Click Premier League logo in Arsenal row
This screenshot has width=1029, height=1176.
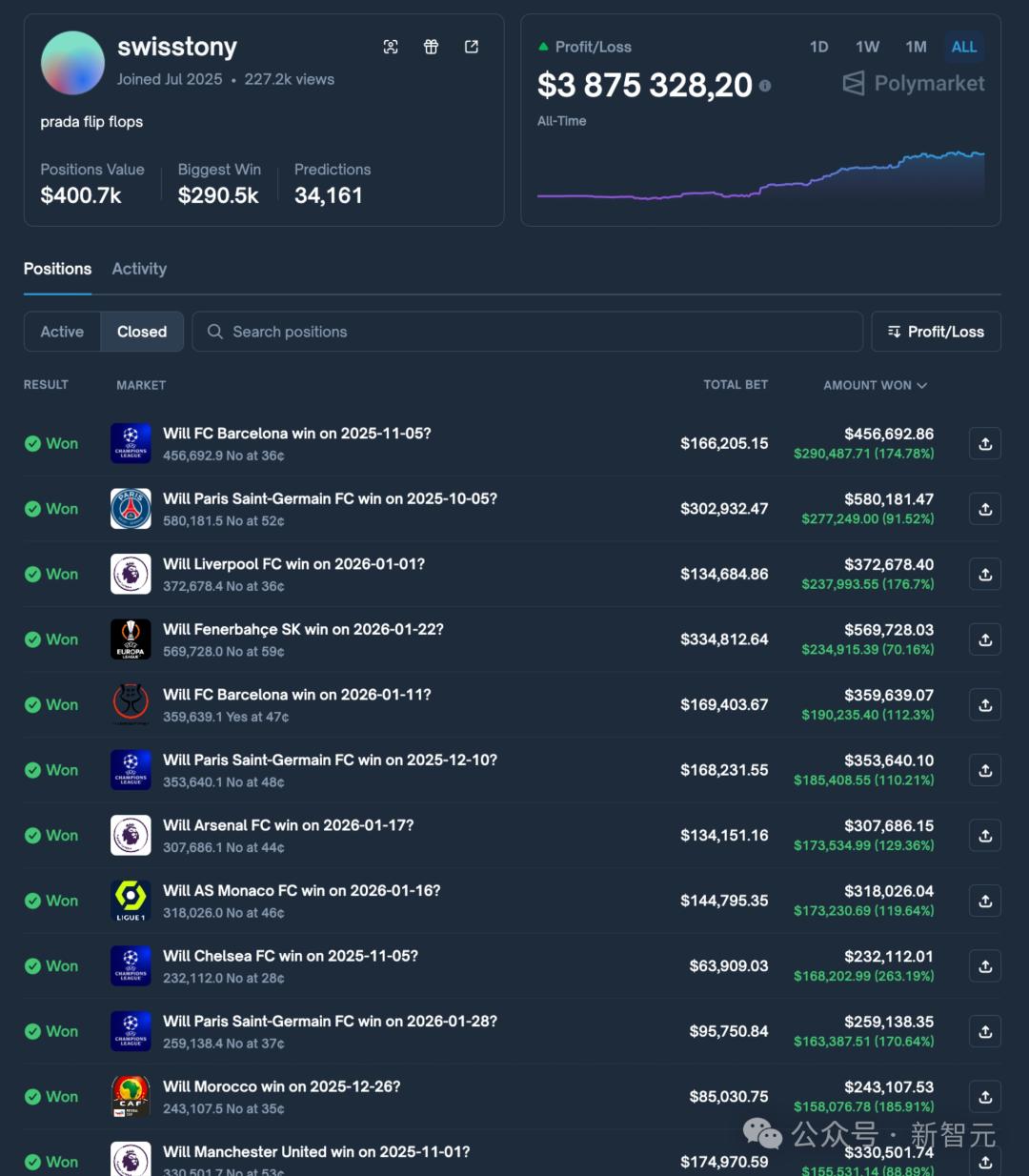pyautogui.click(x=131, y=835)
